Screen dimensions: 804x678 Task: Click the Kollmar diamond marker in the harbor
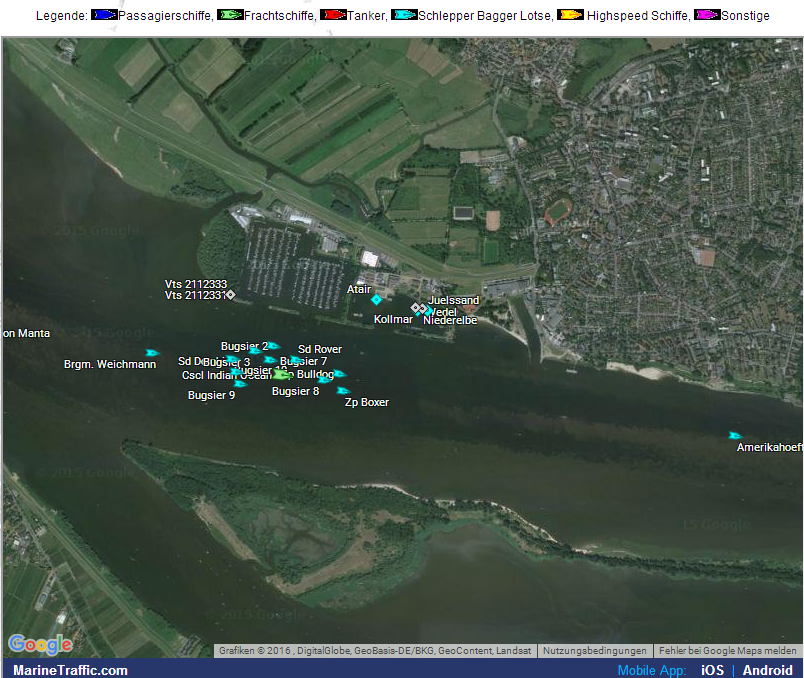416,308
